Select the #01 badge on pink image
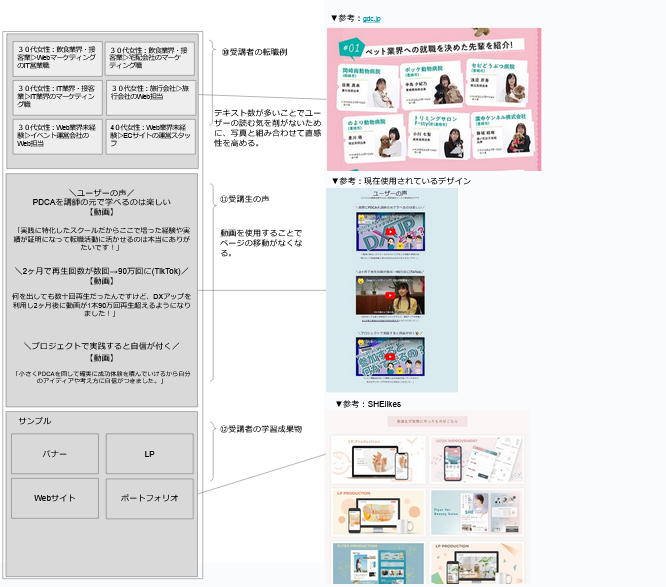666x587 pixels. click(x=351, y=48)
